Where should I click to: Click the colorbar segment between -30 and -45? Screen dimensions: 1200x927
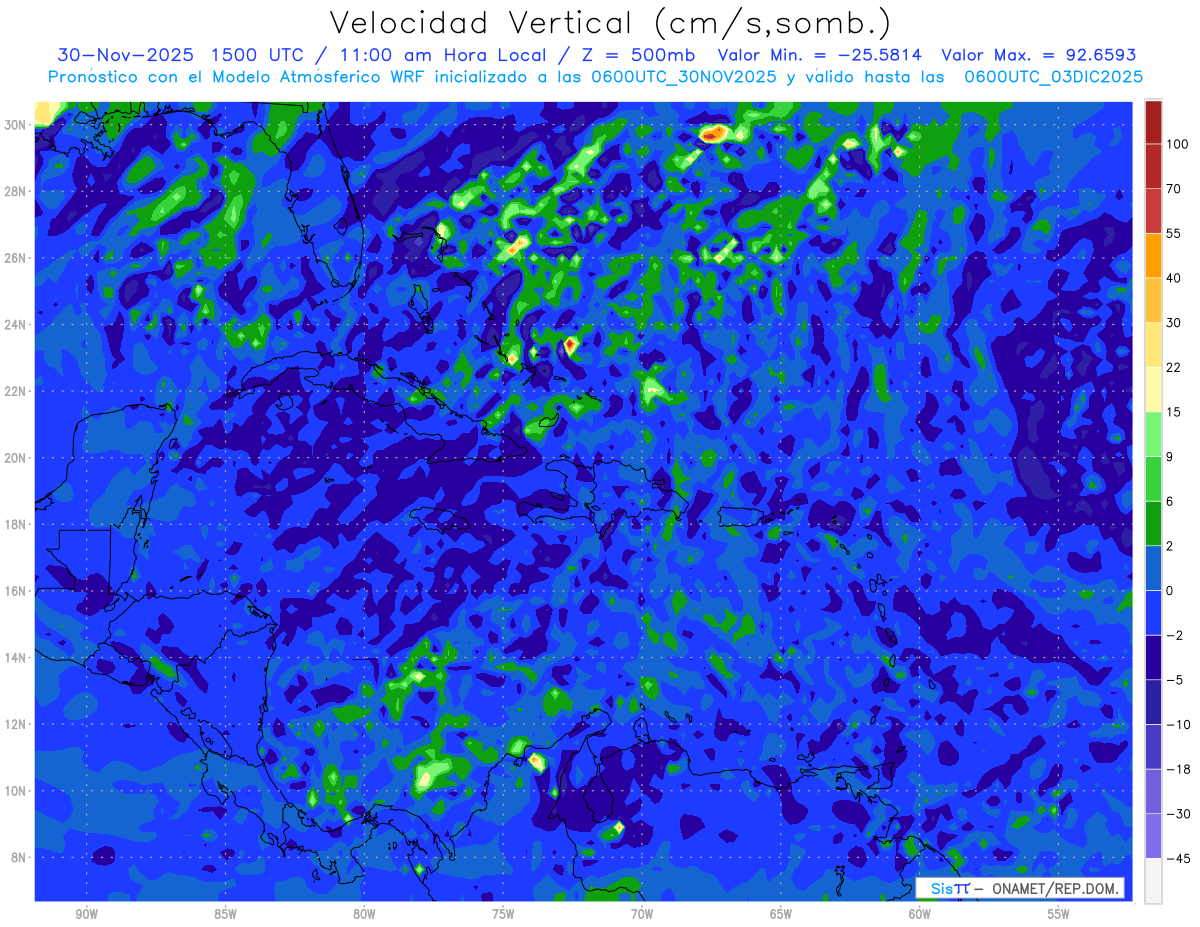click(1153, 837)
